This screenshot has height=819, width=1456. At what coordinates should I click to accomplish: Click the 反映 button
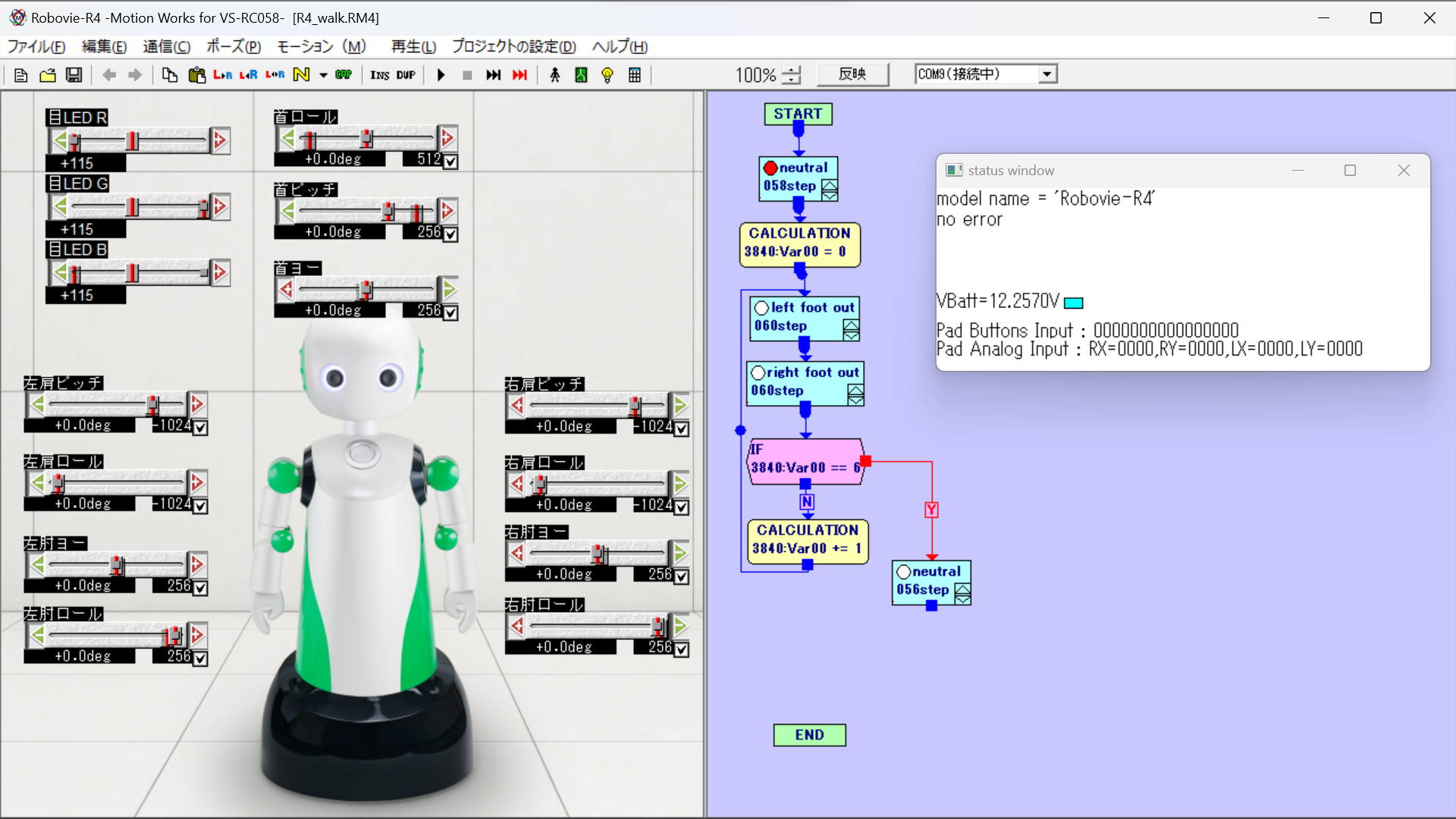852,74
